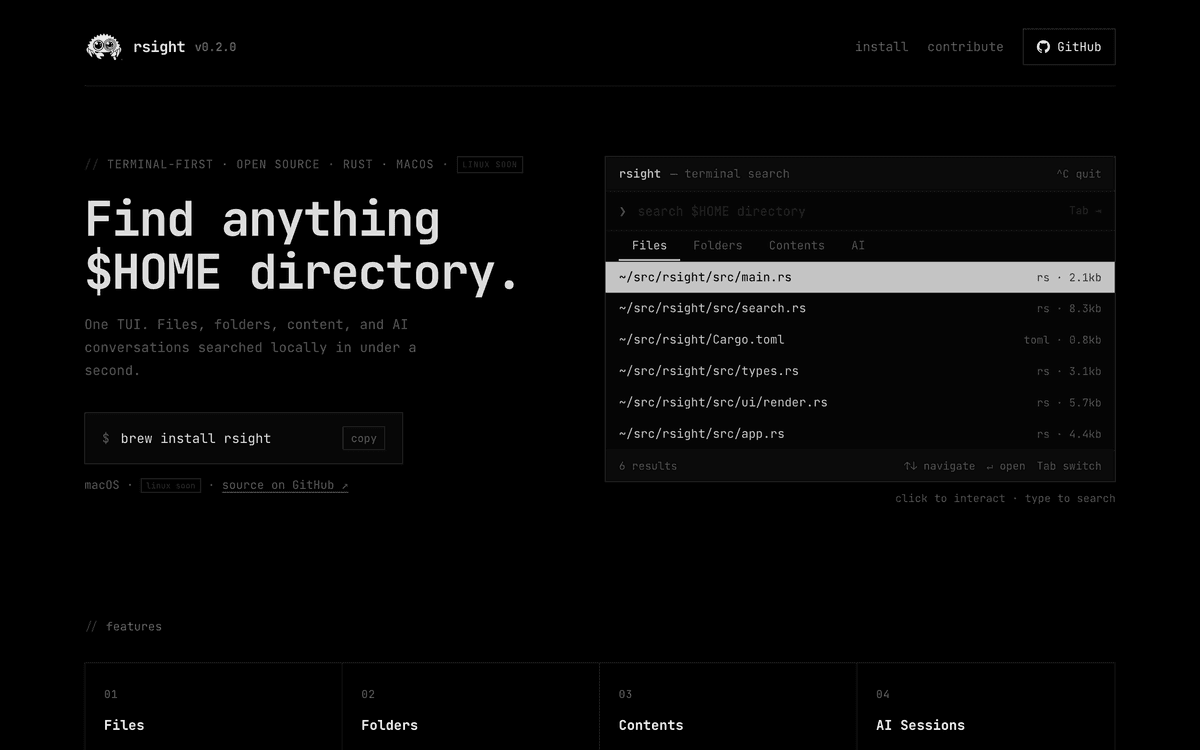Click the rsight spider logo icon
Image resolution: width=1200 pixels, height=750 pixels.
click(104, 47)
